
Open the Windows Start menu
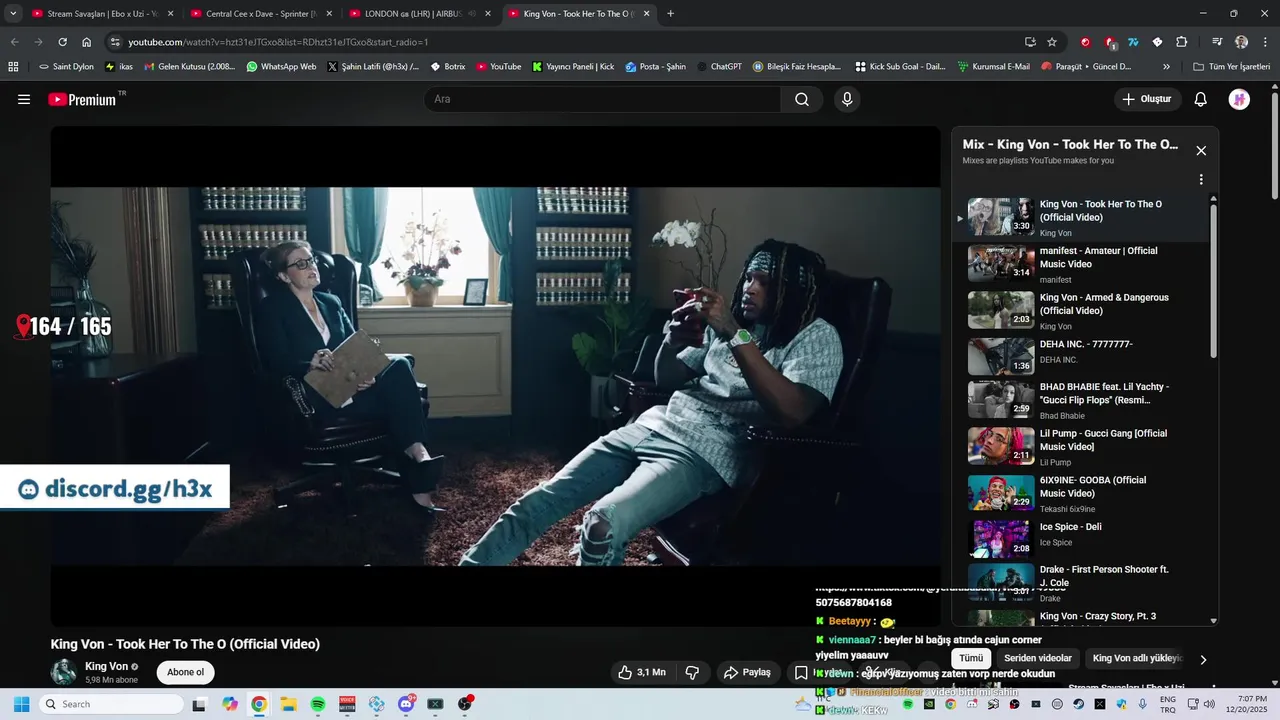tap(21, 704)
